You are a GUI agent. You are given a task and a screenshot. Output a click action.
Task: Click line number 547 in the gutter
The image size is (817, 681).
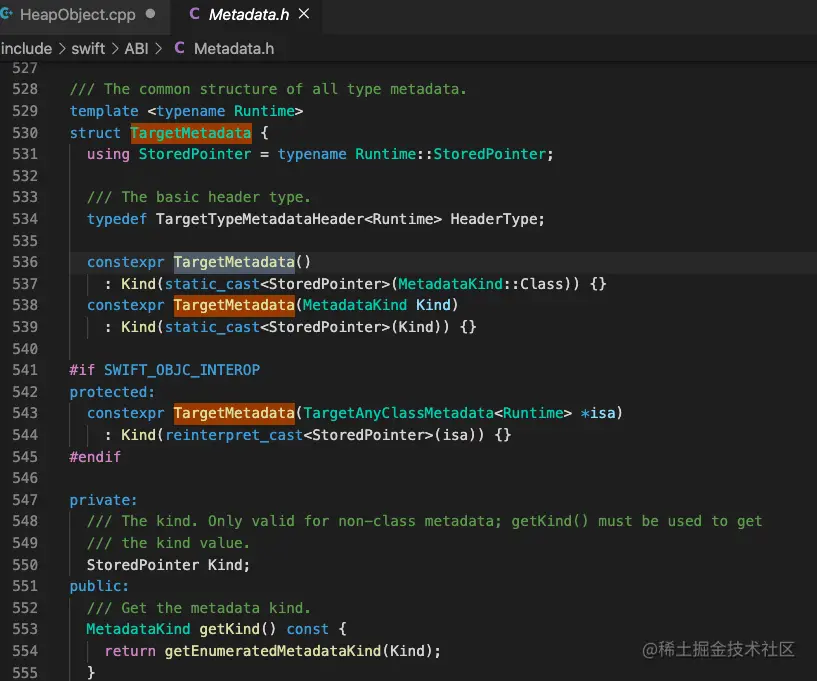pyautogui.click(x=25, y=500)
